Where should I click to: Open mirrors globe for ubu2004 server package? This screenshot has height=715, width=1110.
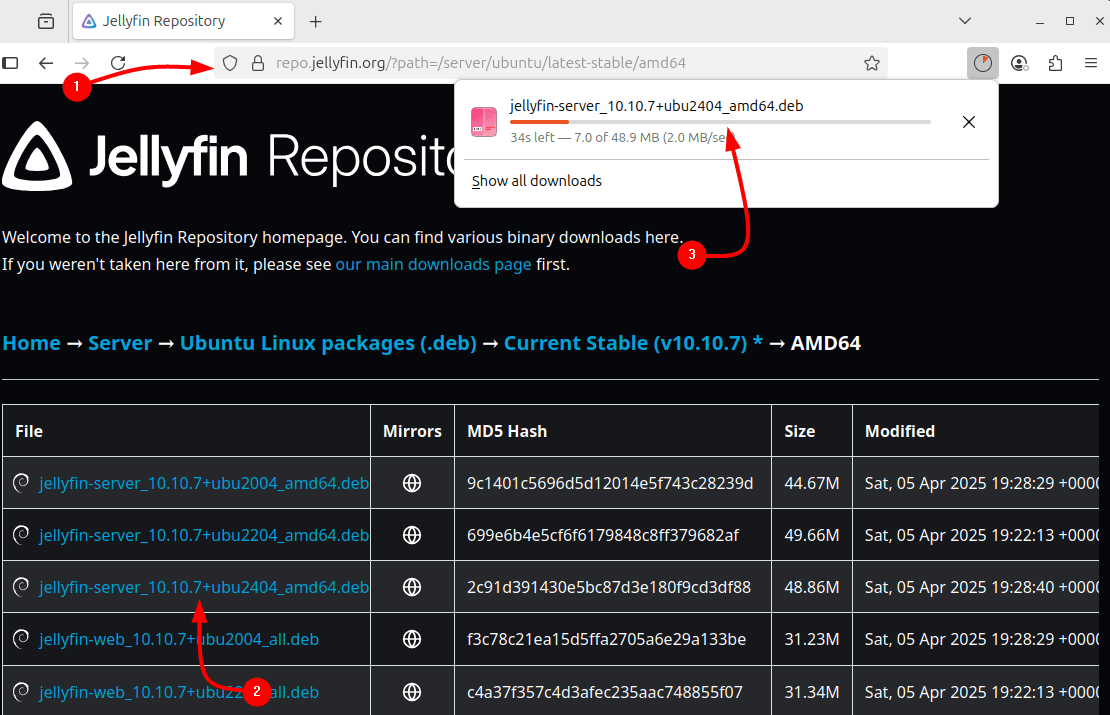[x=412, y=484]
